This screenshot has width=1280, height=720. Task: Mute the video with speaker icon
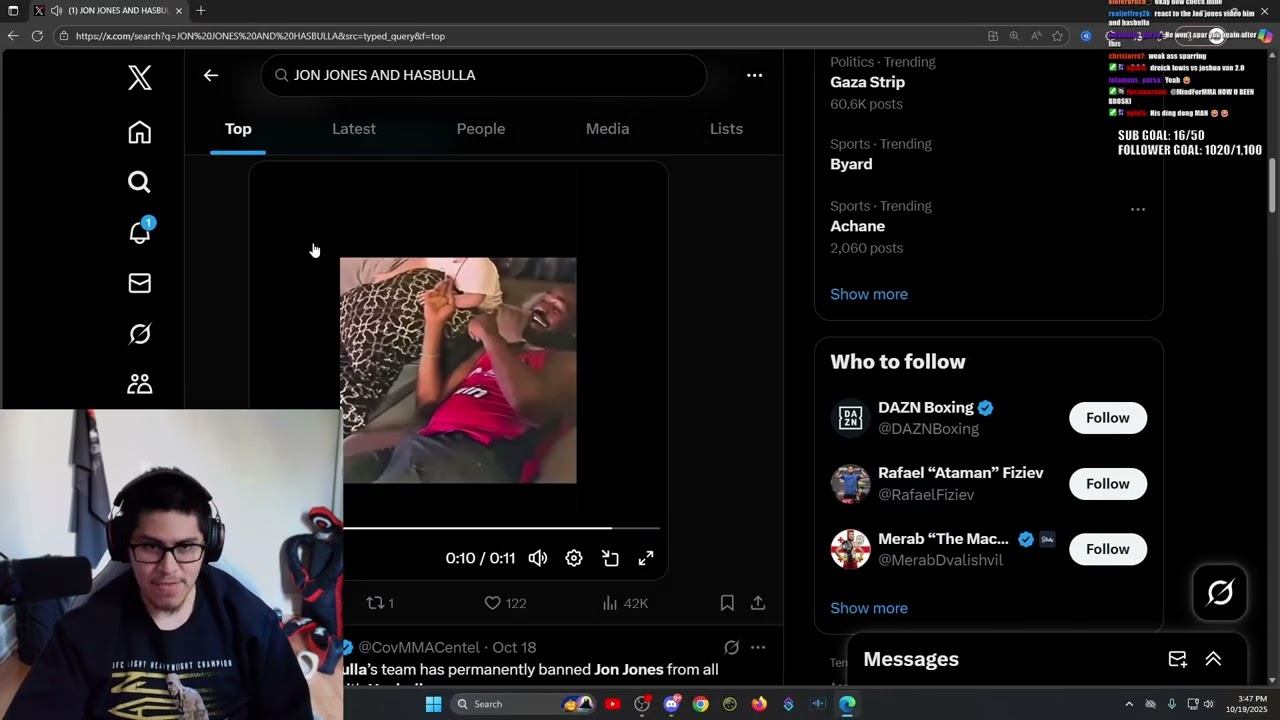[538, 558]
